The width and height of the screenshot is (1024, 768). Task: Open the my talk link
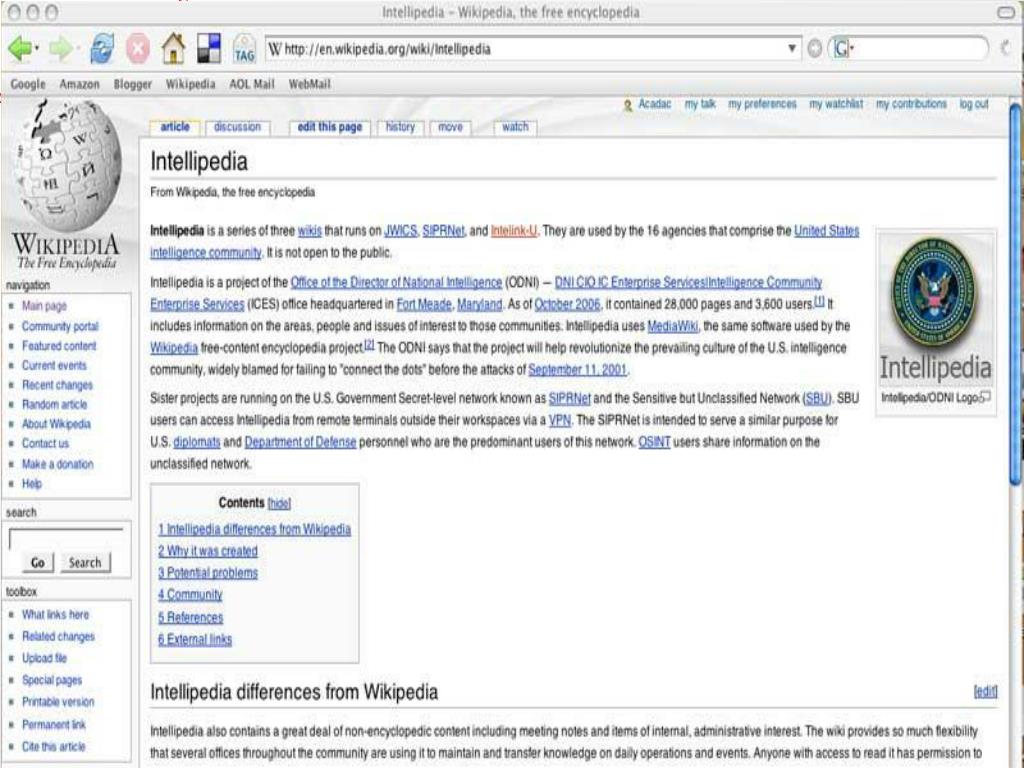tap(700, 104)
